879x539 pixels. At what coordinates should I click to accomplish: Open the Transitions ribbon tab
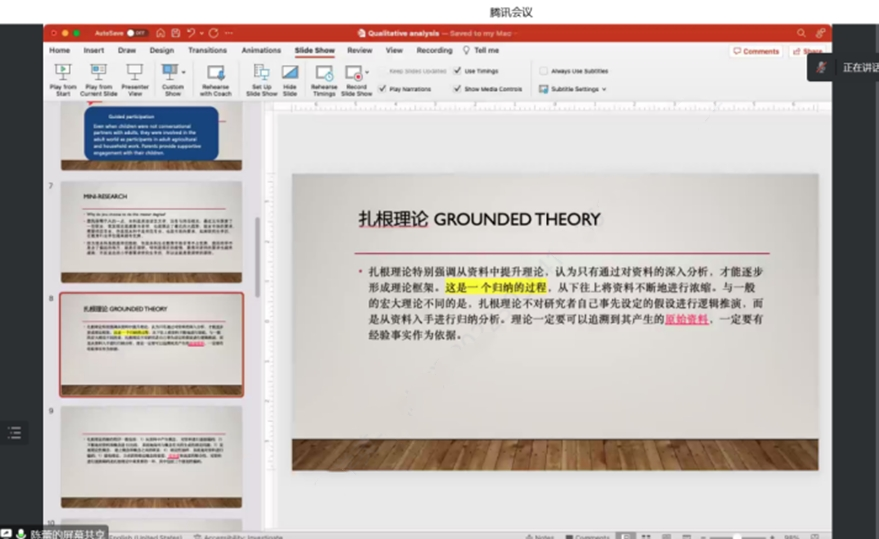point(207,50)
